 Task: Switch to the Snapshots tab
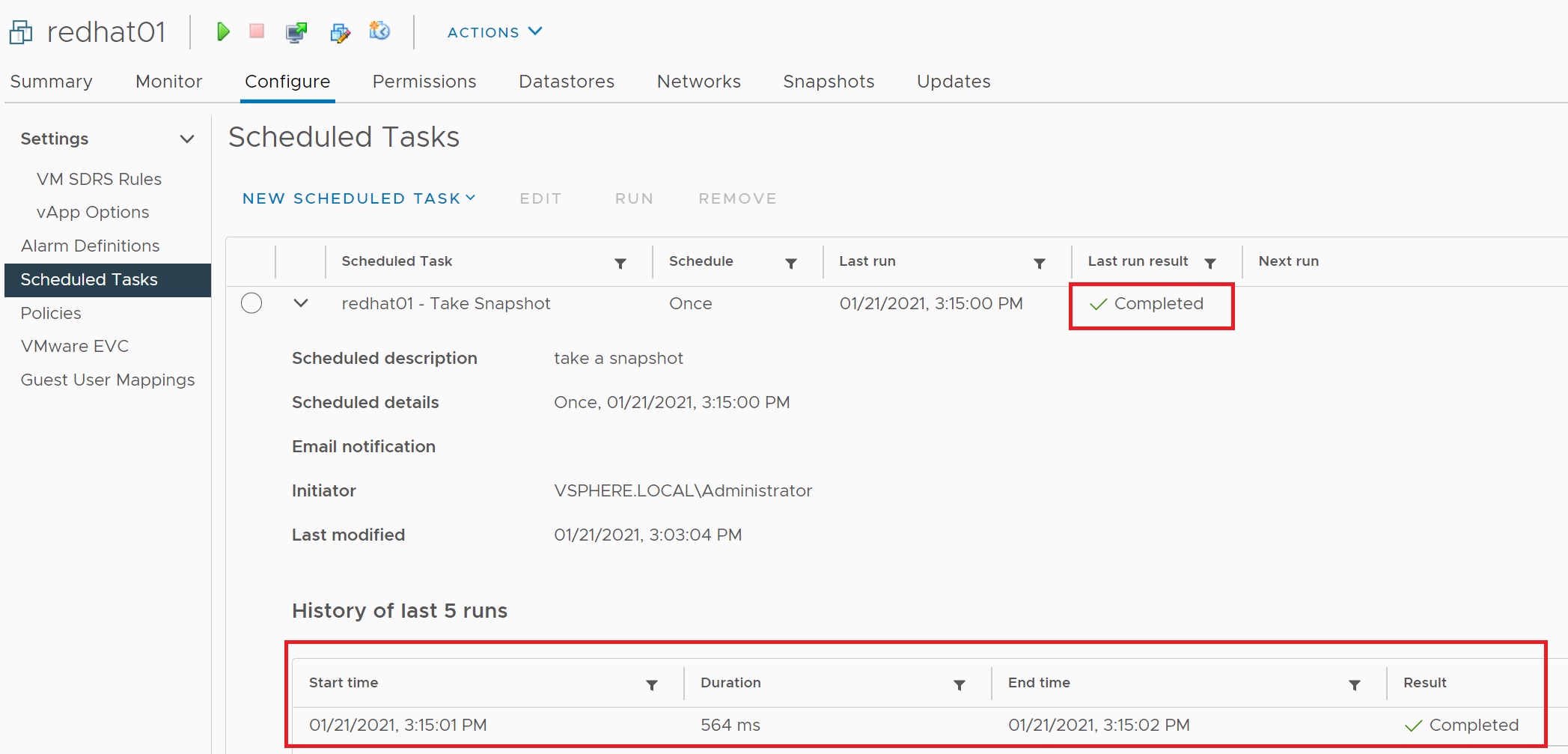(x=828, y=82)
